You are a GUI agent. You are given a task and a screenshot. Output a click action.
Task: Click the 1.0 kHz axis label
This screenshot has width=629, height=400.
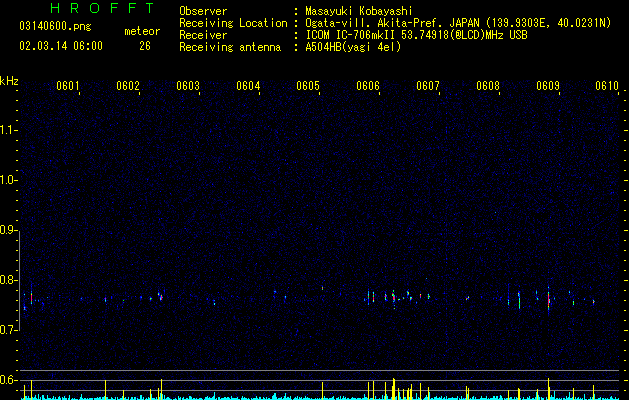[x=8, y=181]
